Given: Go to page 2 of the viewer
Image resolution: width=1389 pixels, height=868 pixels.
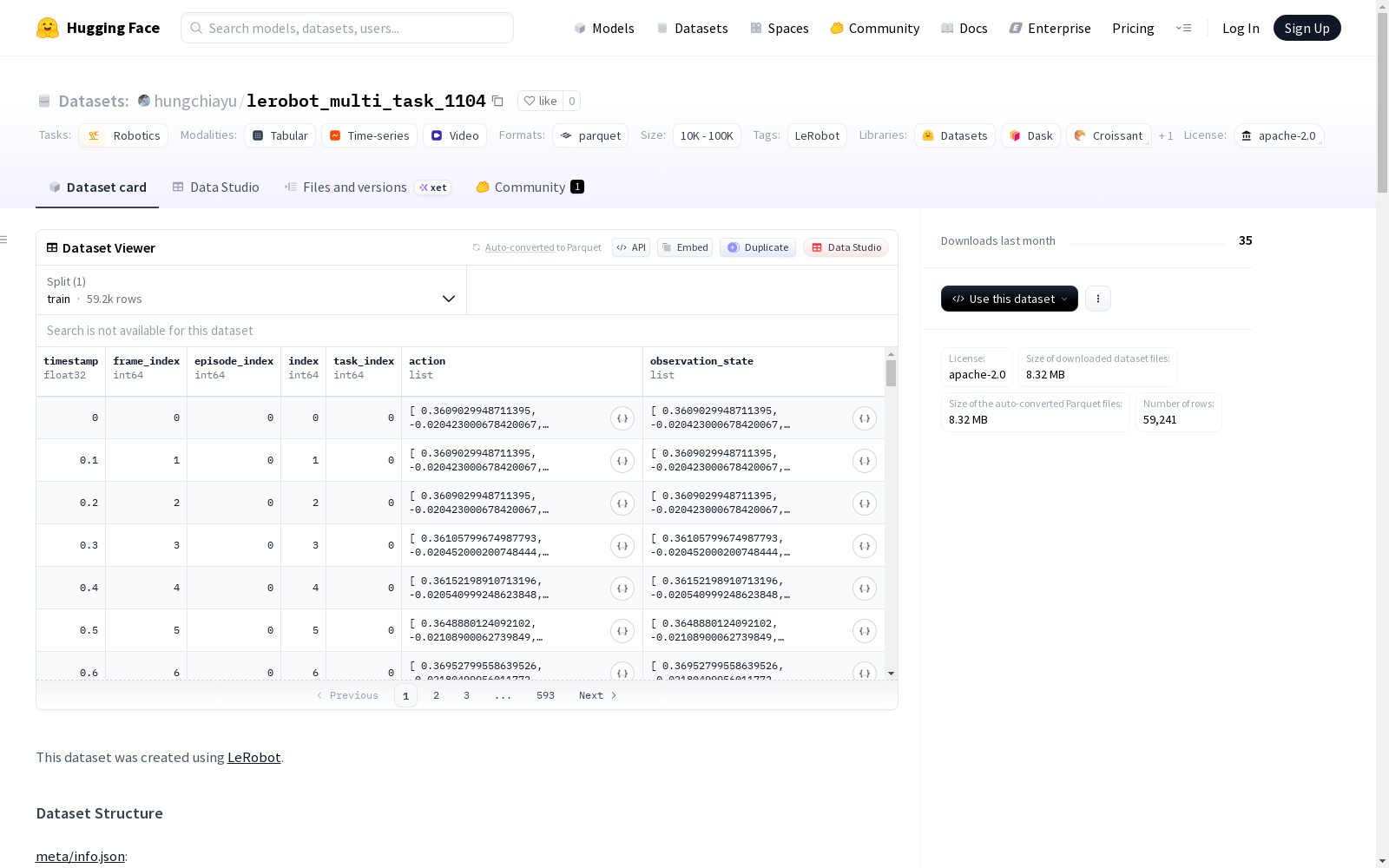Looking at the screenshot, I should 436,695.
